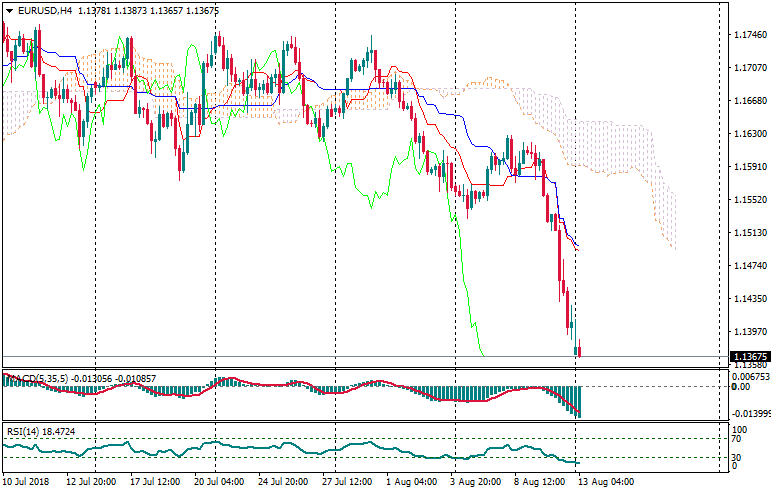Screen dimensions: 771x493
Task: Click the current price label 1.13675
Action: click(749, 356)
